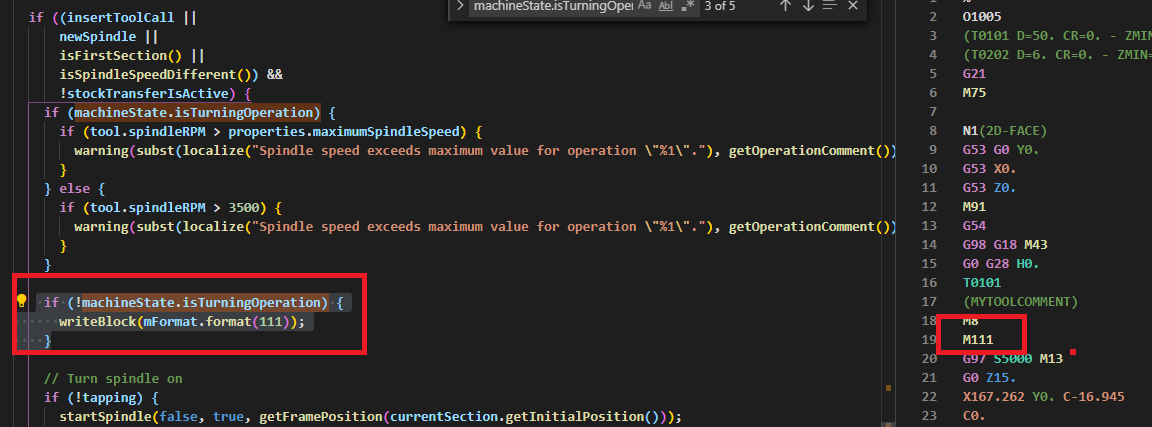Click the 'isFirstSection() ||' line
The width and height of the screenshot is (1152, 427).
[132, 56]
